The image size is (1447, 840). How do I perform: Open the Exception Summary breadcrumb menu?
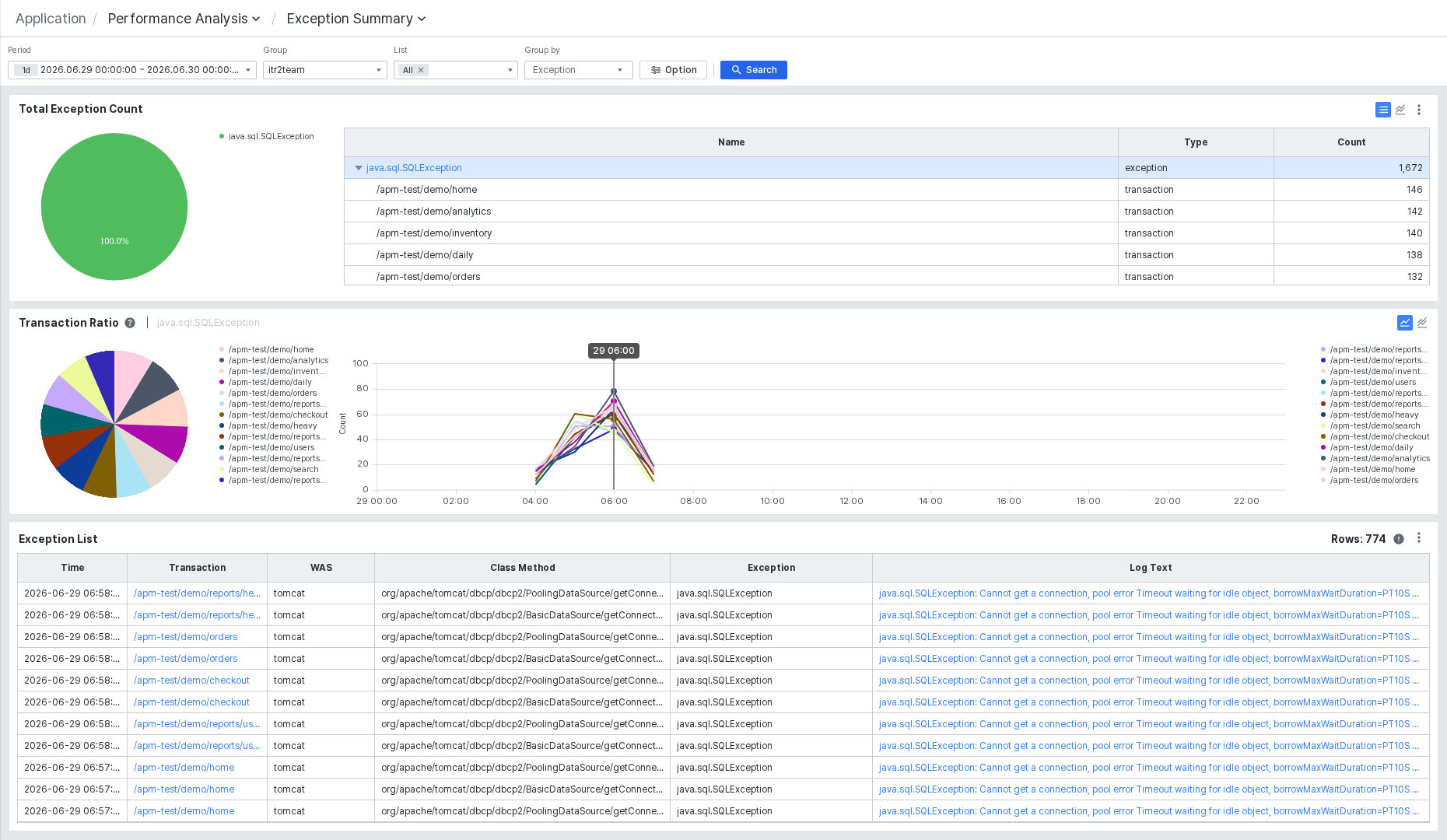click(x=356, y=19)
